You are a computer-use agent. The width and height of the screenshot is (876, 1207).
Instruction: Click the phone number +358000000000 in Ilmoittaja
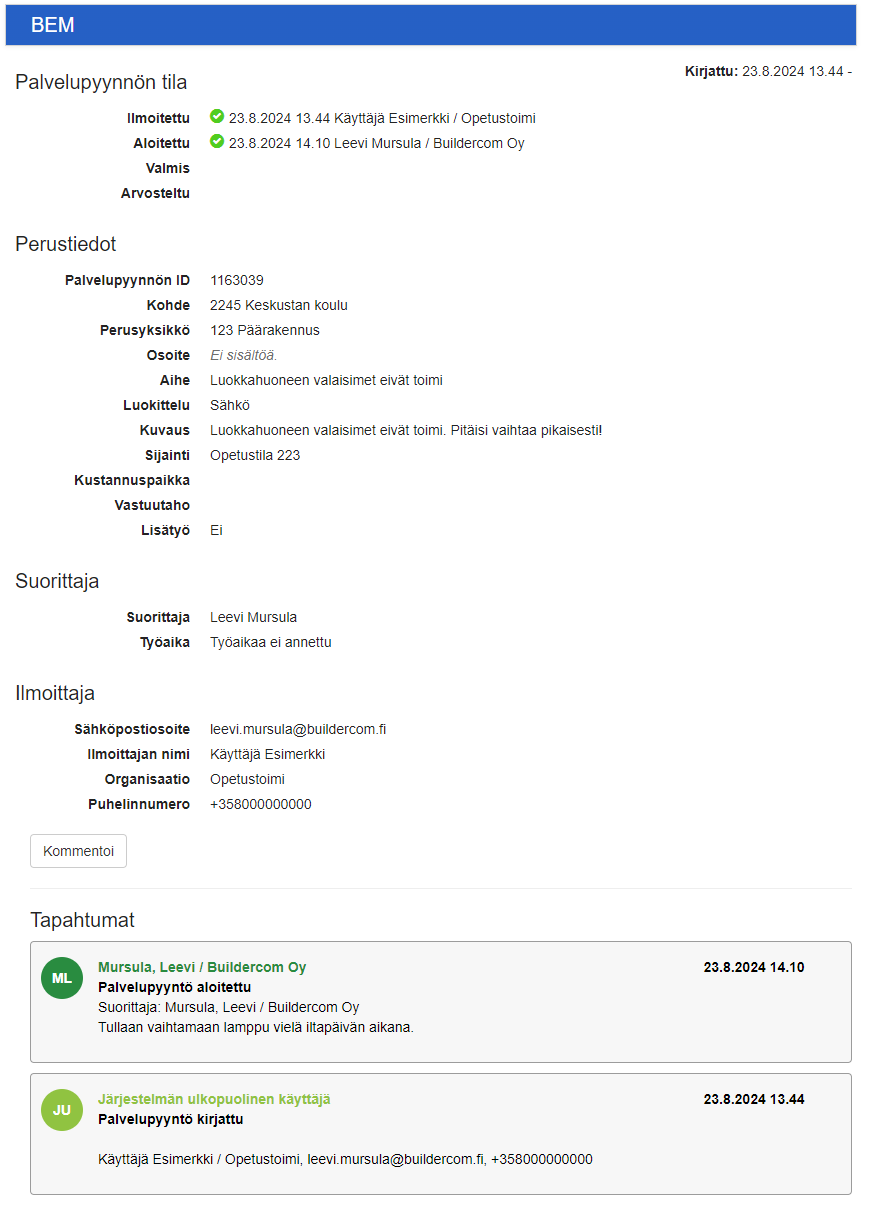[261, 804]
